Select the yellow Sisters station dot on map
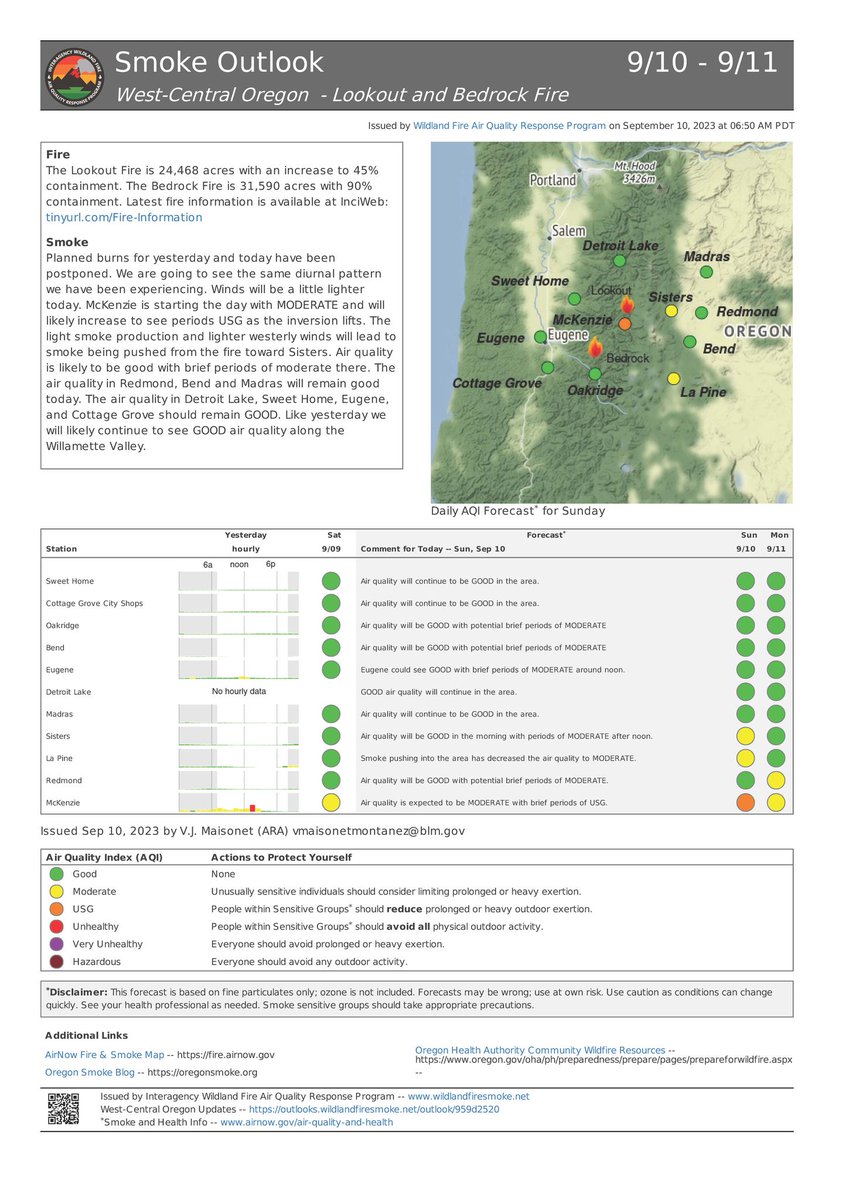849x1200 pixels. 671,311
